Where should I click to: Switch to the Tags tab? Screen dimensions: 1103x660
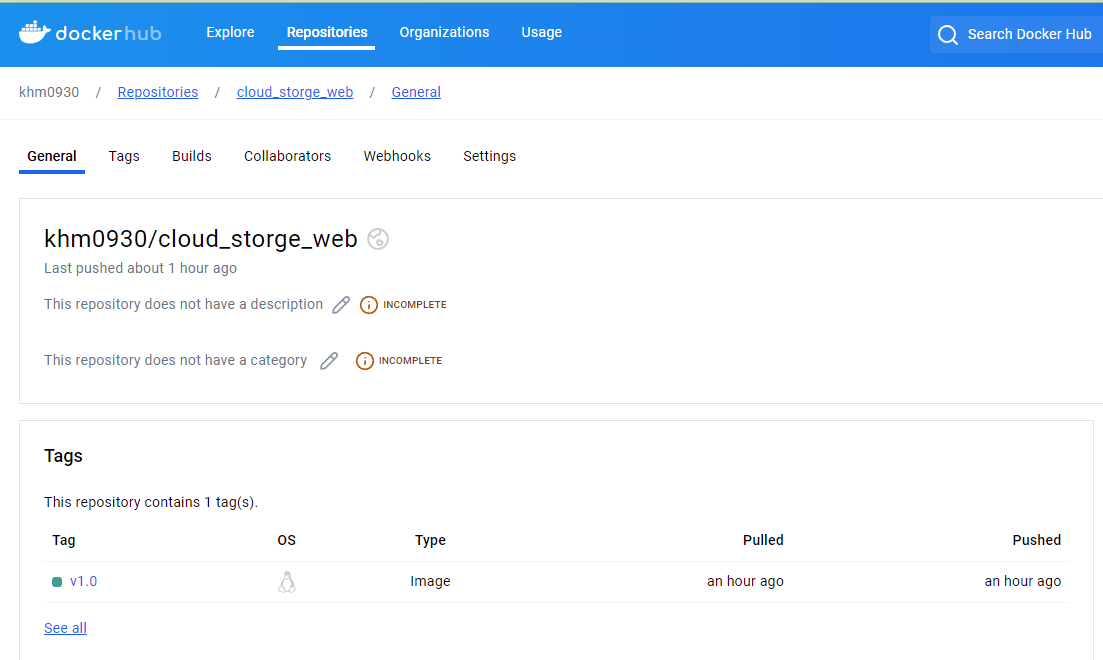(x=124, y=156)
